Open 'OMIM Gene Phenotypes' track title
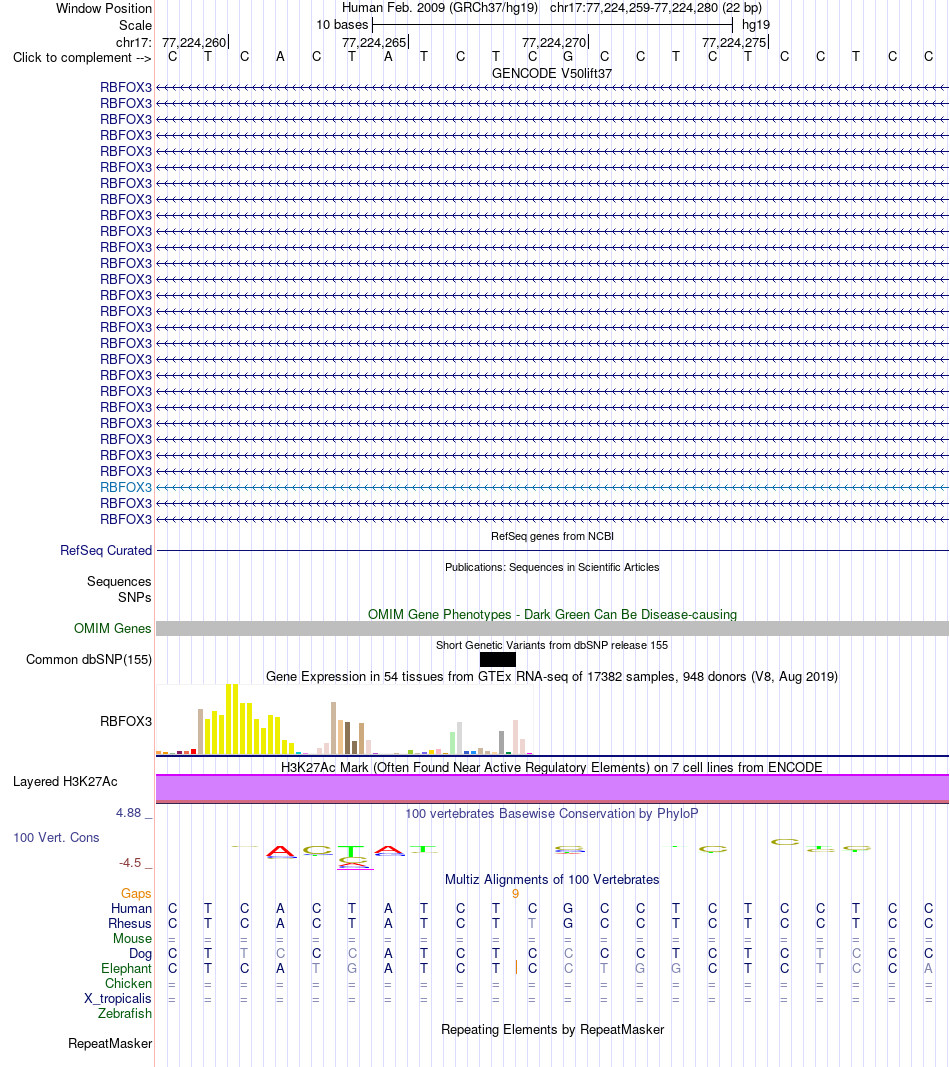The width and height of the screenshot is (950, 1067). point(552,614)
